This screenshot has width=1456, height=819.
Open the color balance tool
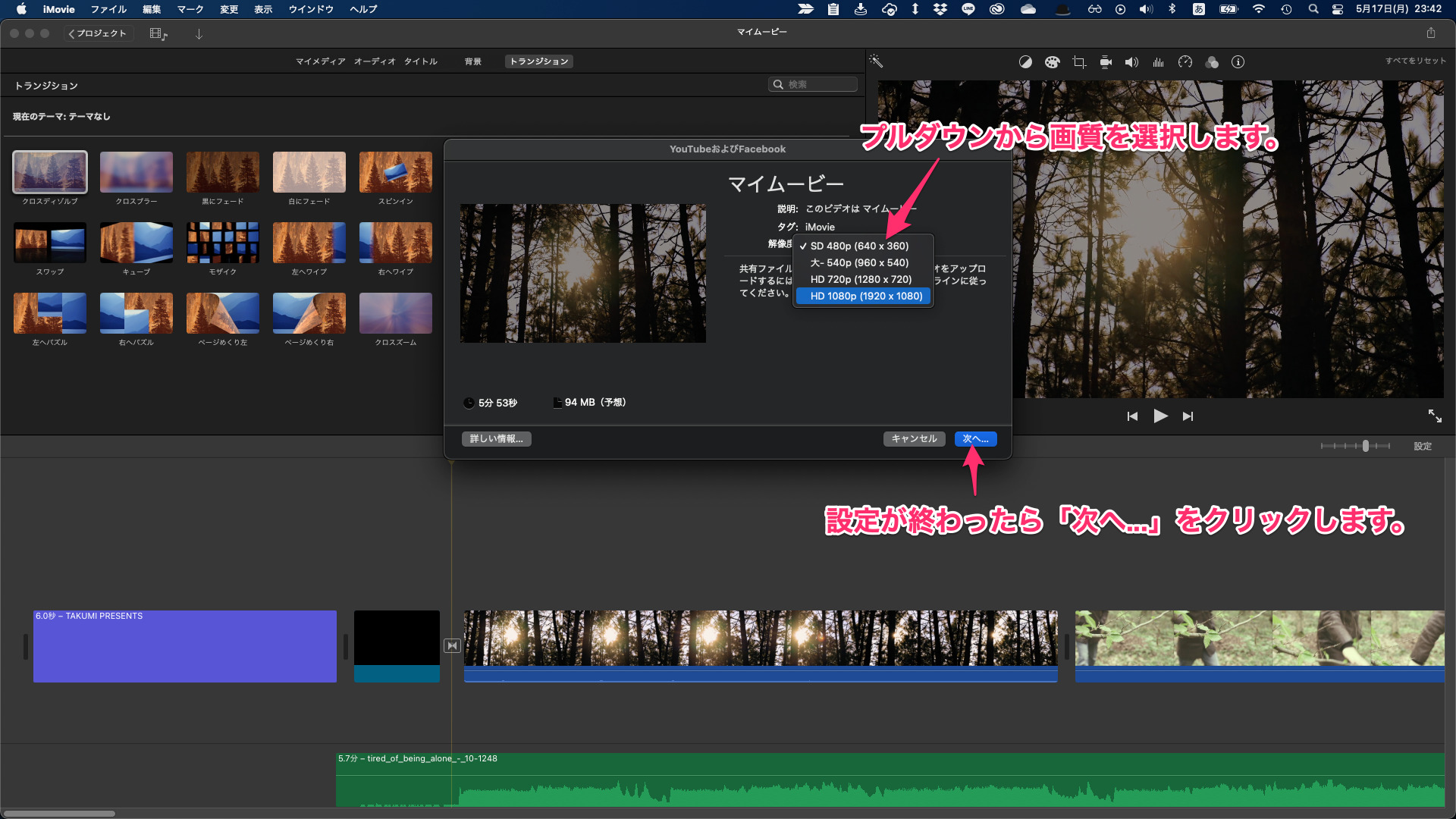(1025, 62)
